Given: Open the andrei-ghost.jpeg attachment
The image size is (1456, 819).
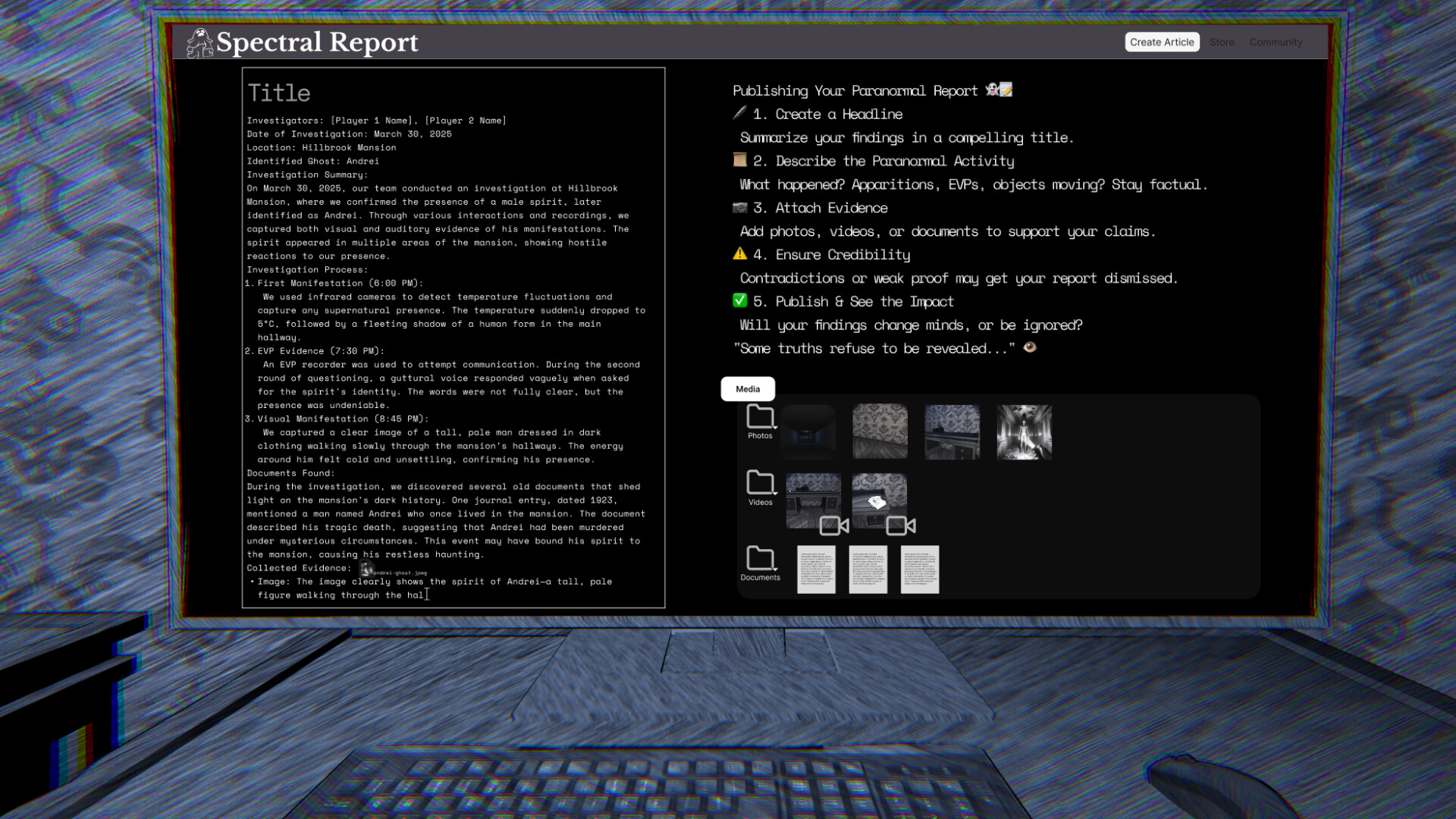Looking at the screenshot, I should click(394, 573).
